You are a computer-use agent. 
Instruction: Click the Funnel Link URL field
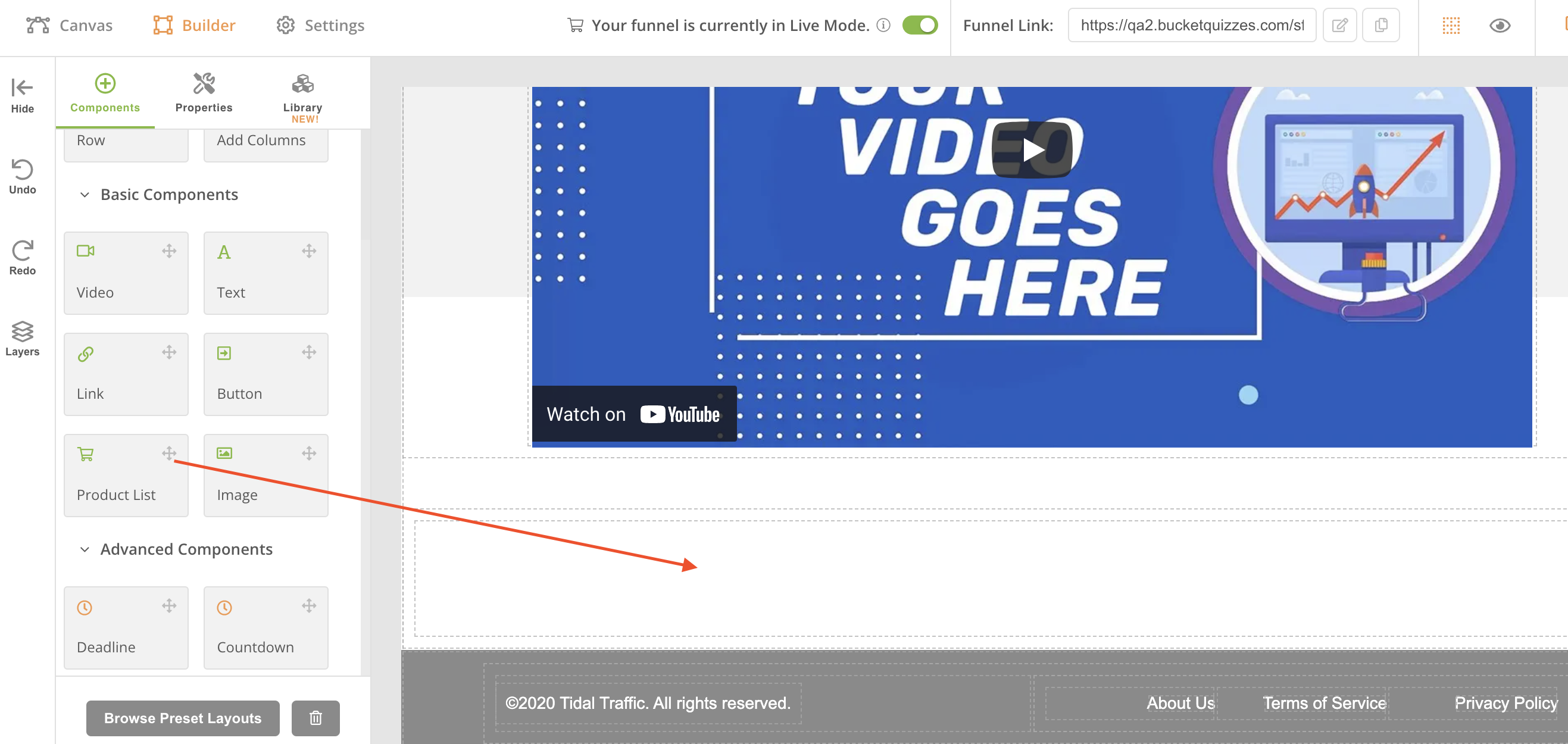pyautogui.click(x=1191, y=25)
